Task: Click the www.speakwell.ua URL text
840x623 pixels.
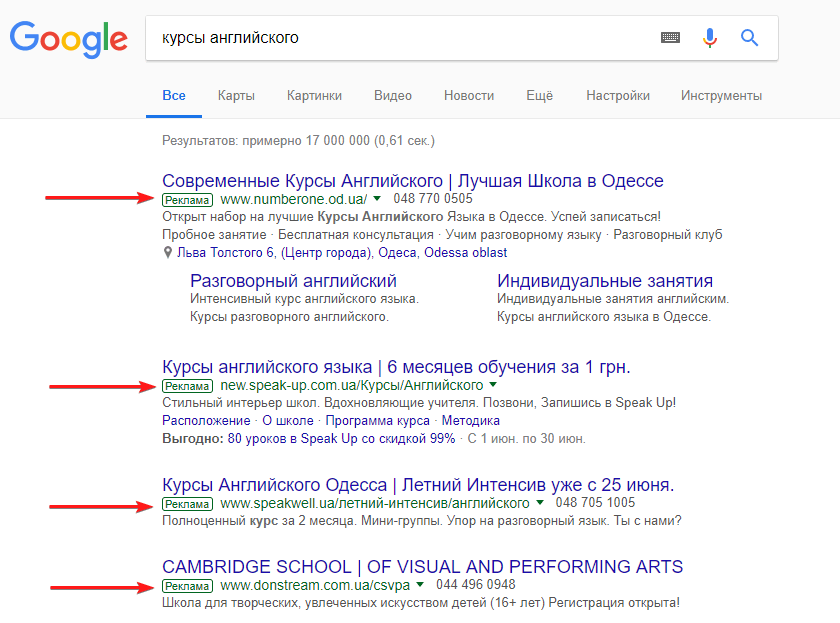Action: pos(375,503)
